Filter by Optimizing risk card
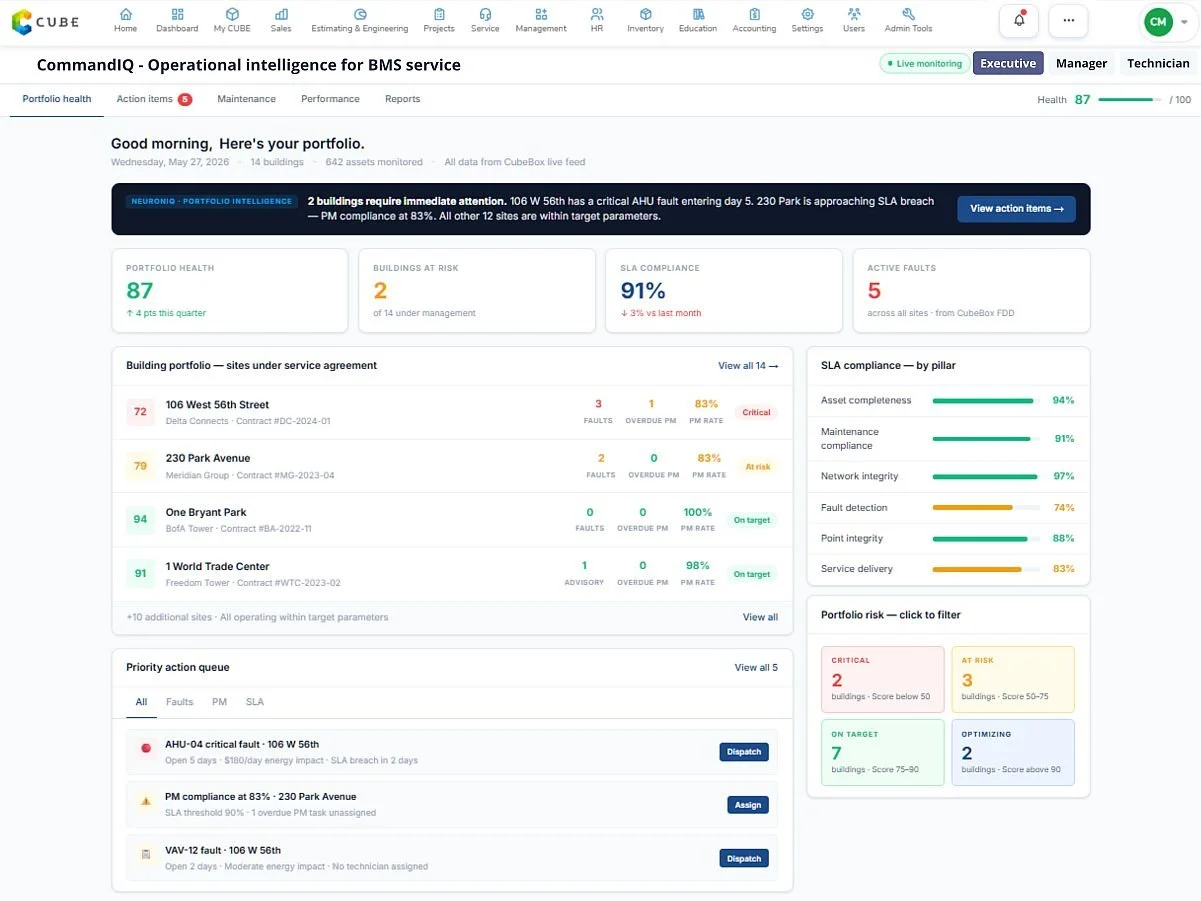 coord(1013,752)
